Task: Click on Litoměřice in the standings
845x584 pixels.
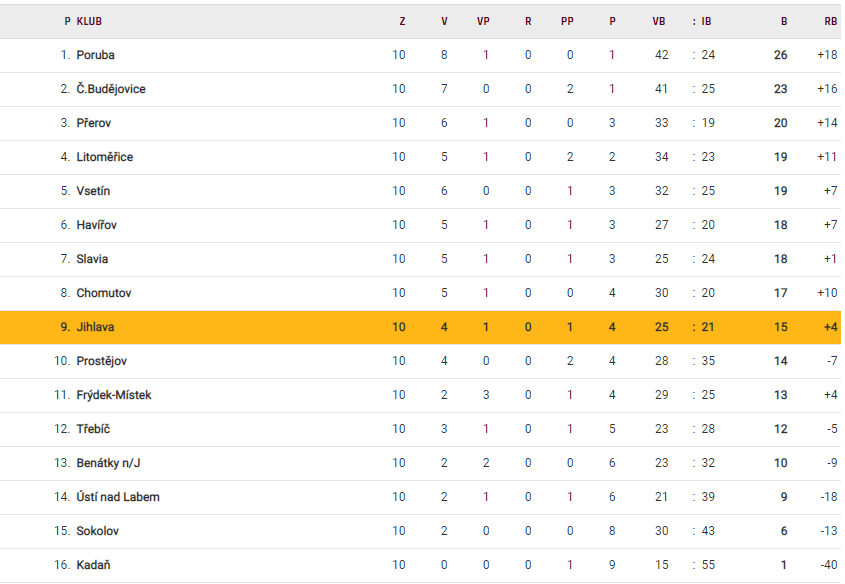Action: click(104, 157)
